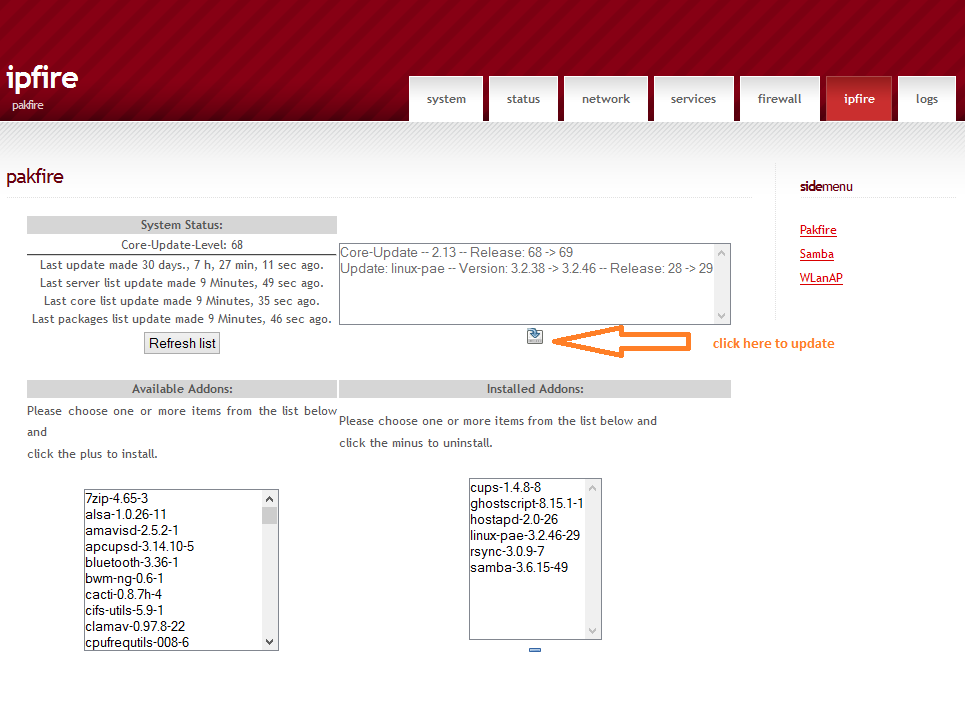Select bwm-ng-0.6-1 in available addons
966x708 pixels.
click(173, 579)
